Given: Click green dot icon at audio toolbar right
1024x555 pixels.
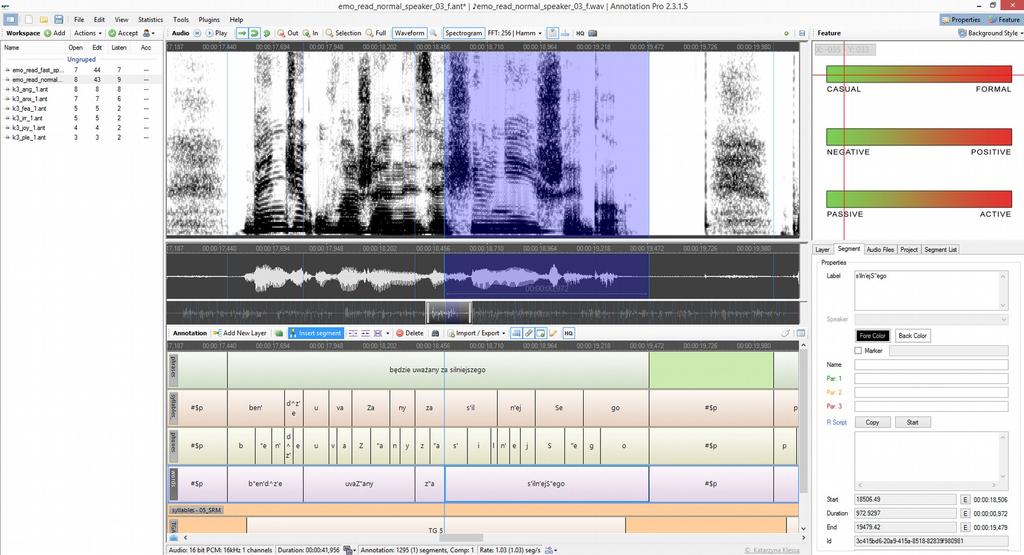Looking at the screenshot, I should (786, 33).
